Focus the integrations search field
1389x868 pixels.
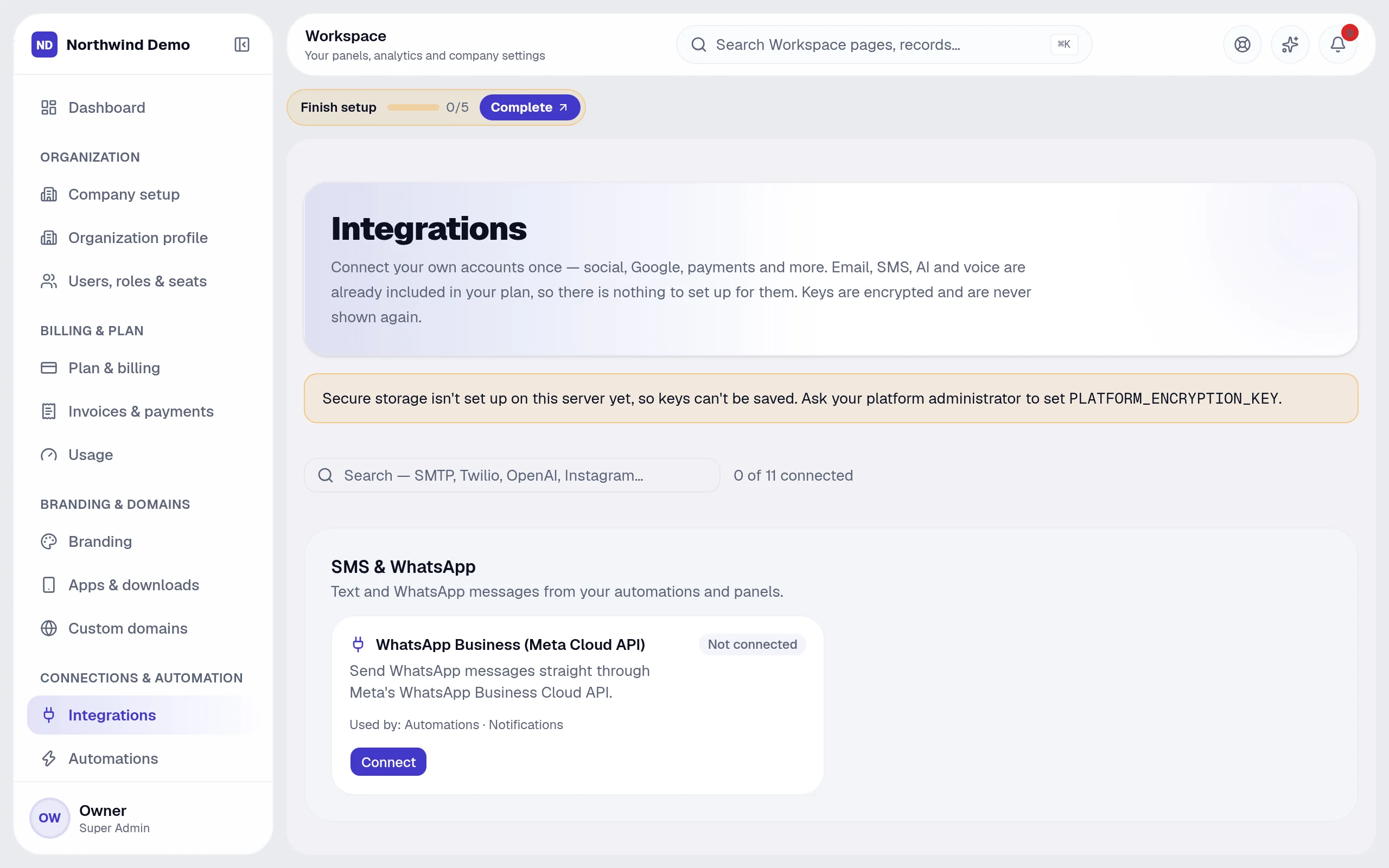(512, 475)
